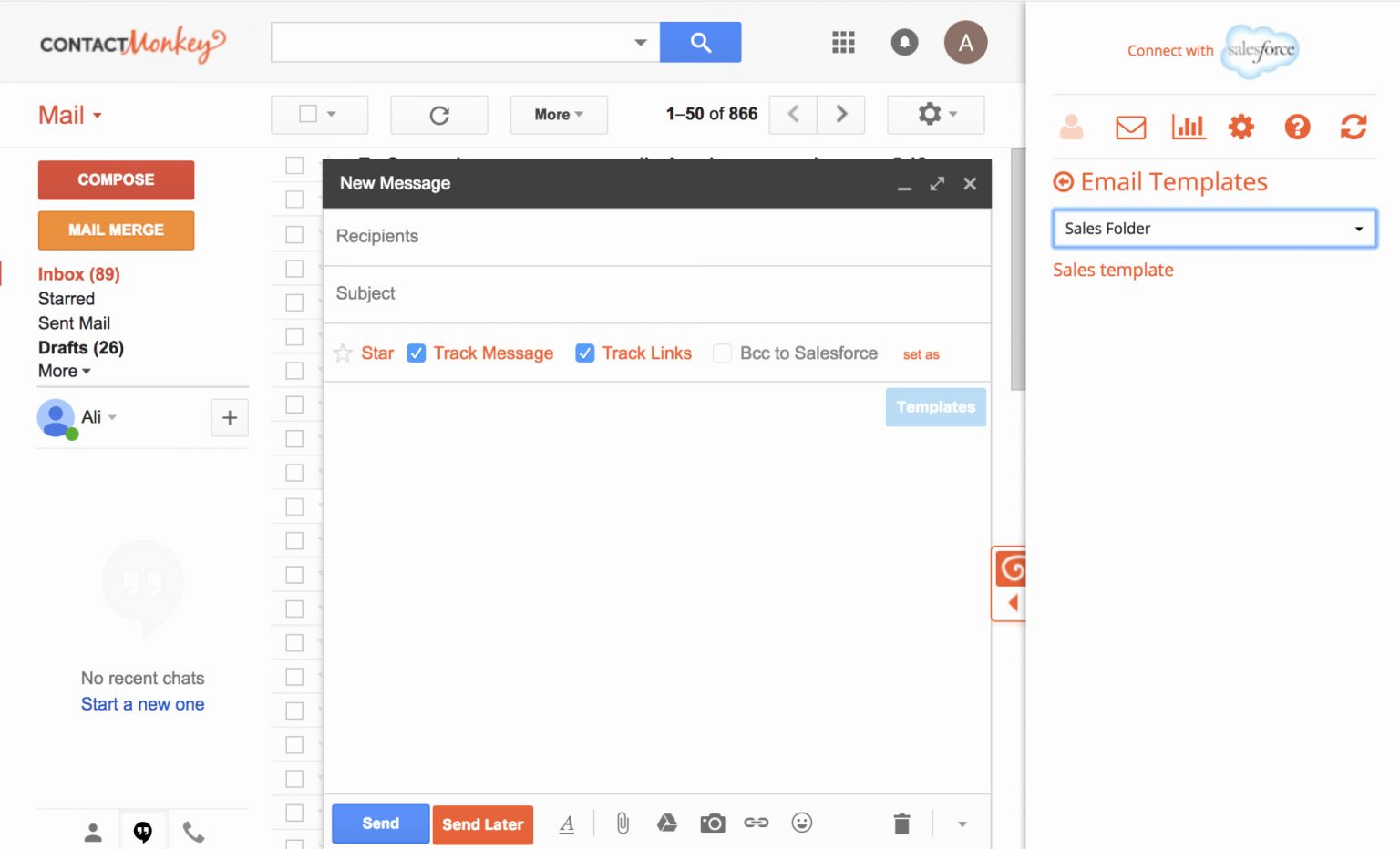The width and height of the screenshot is (1400, 849).
Task: Open the account avatar labeled A
Action: click(965, 42)
